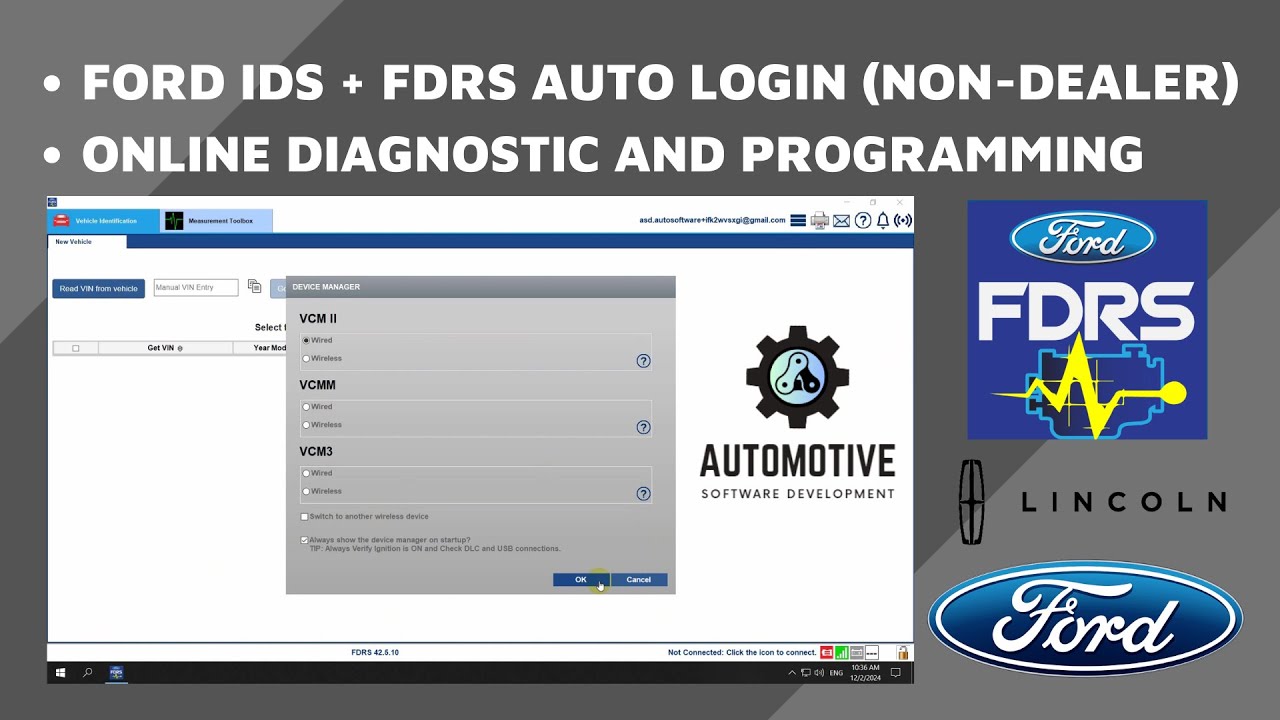Click the gray device status icon
1280x720 pixels.
tap(857, 652)
